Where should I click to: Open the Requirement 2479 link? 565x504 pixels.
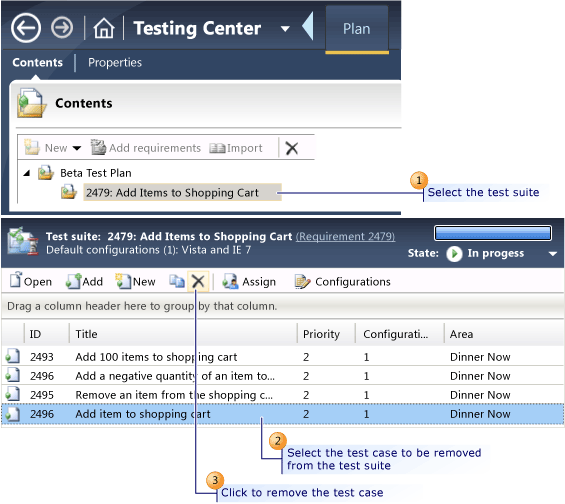coord(345,237)
